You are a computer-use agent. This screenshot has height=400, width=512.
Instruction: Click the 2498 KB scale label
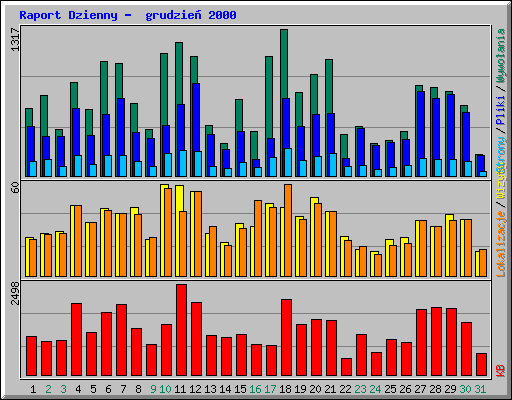15,293
